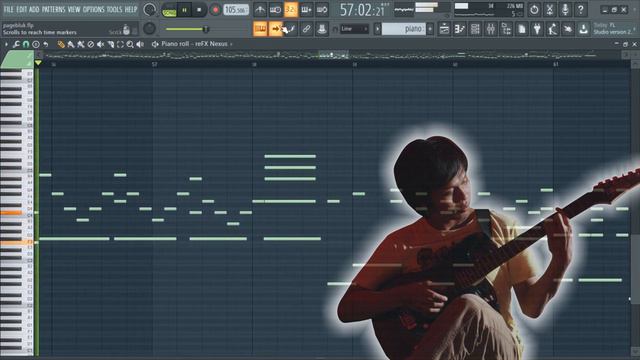Screen dimensions: 640x360
Task: Open the Mixer window
Action: [x=491, y=29]
